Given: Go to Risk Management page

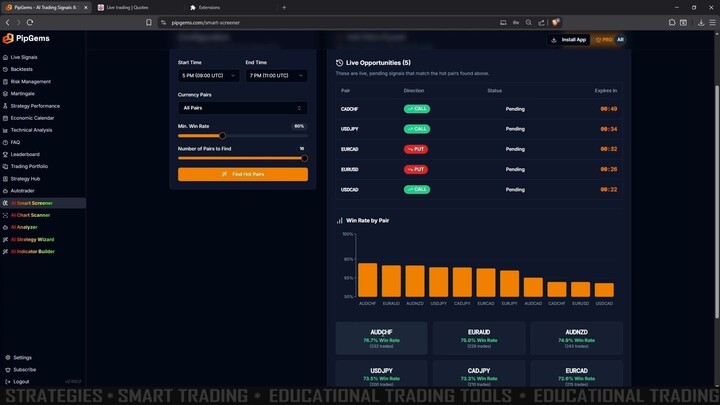Looking at the screenshot, I should coord(31,82).
